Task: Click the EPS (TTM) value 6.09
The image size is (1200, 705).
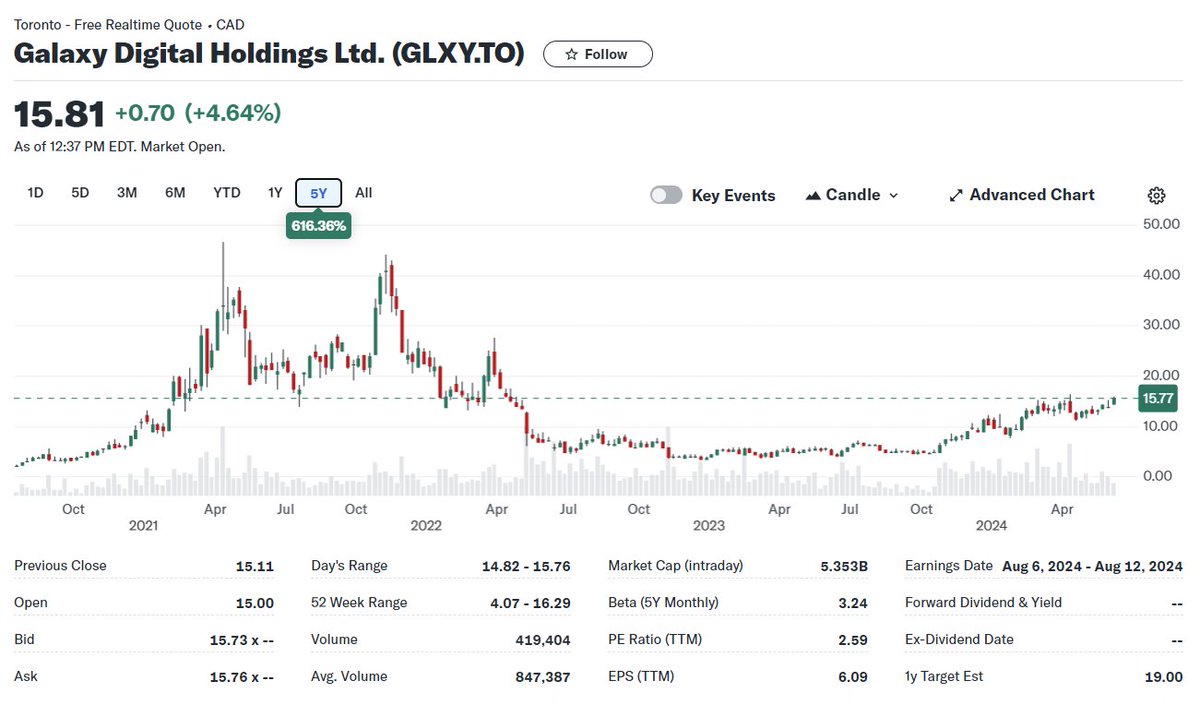Action: [854, 676]
